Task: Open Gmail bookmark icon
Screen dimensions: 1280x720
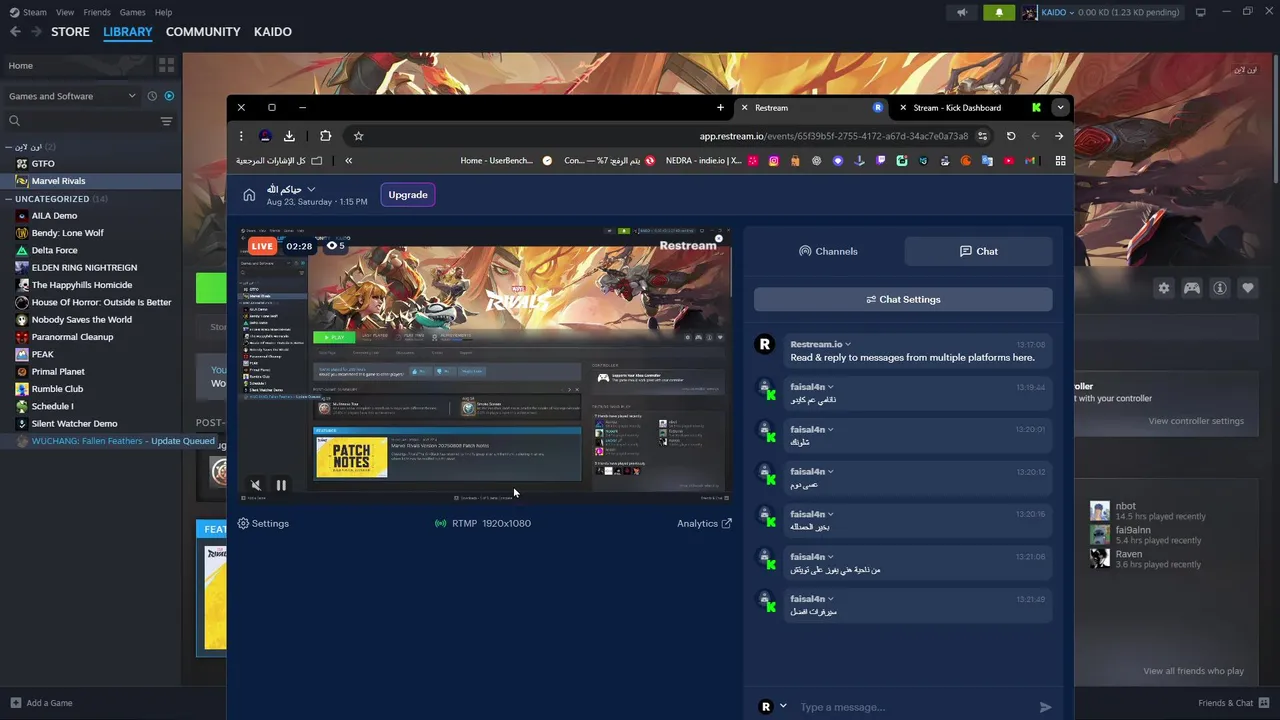Action: coord(1030,160)
